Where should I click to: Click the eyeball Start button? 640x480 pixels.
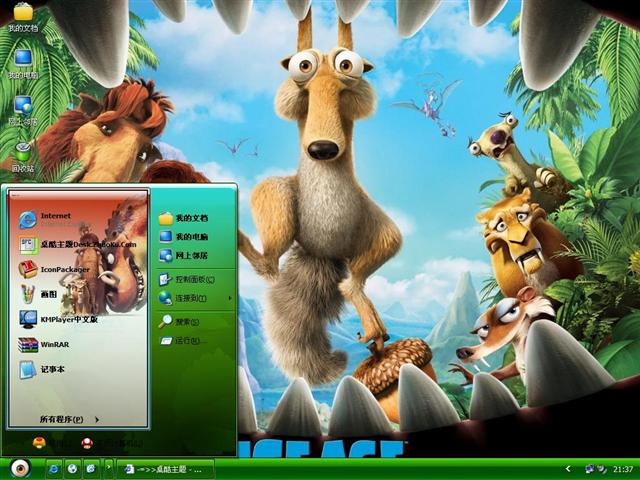click(20, 468)
